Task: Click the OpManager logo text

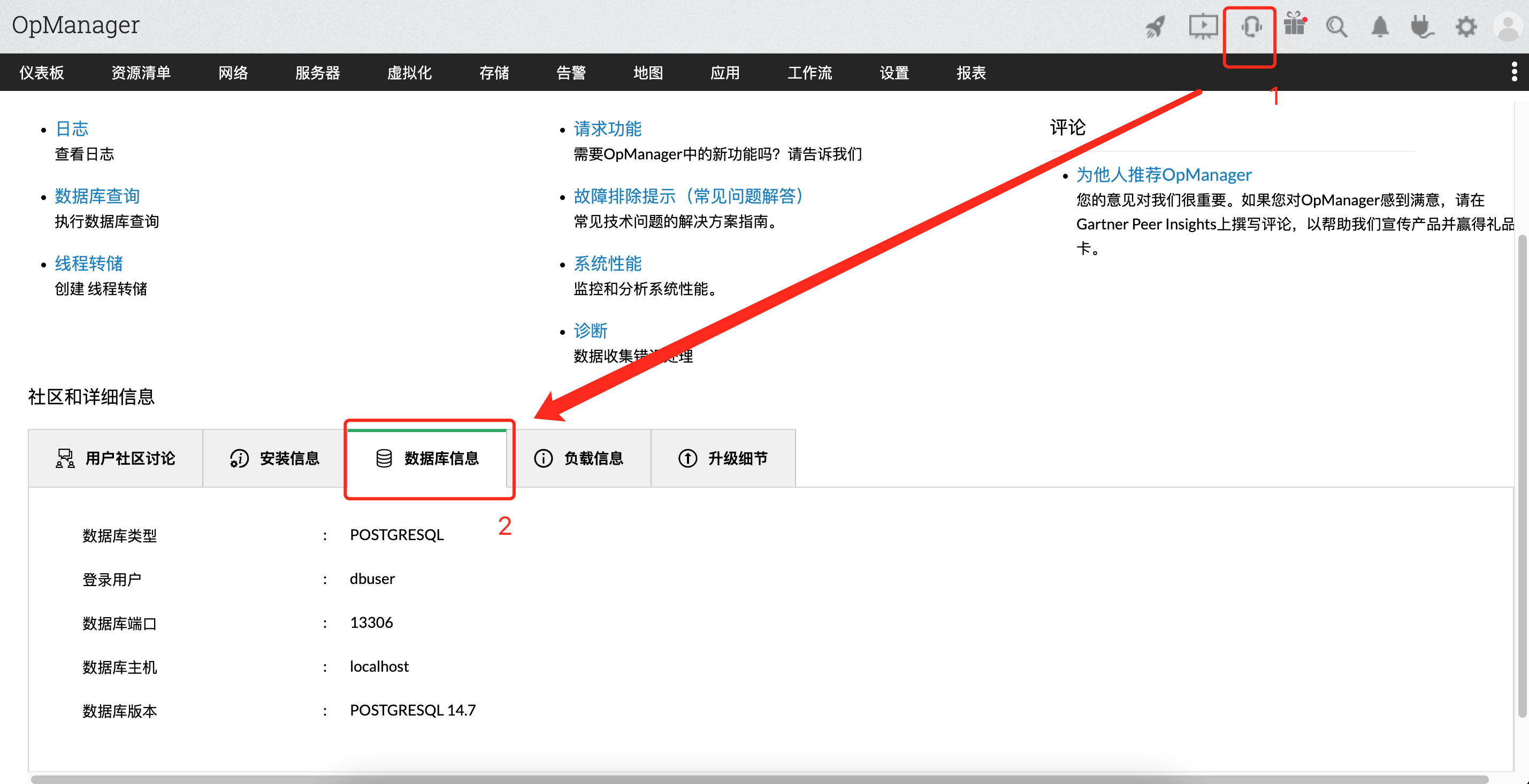Action: click(75, 25)
